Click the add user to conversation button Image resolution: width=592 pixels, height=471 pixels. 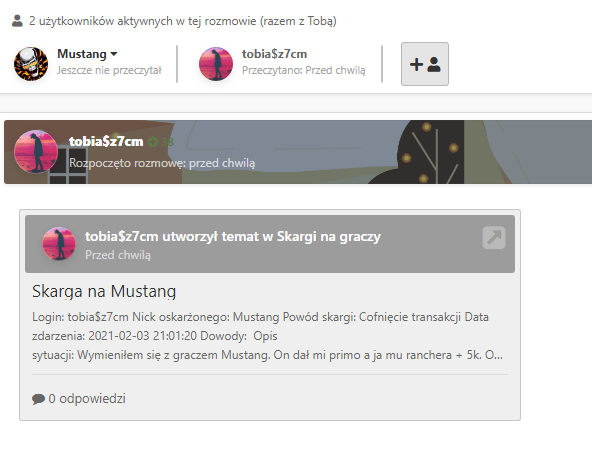425,64
